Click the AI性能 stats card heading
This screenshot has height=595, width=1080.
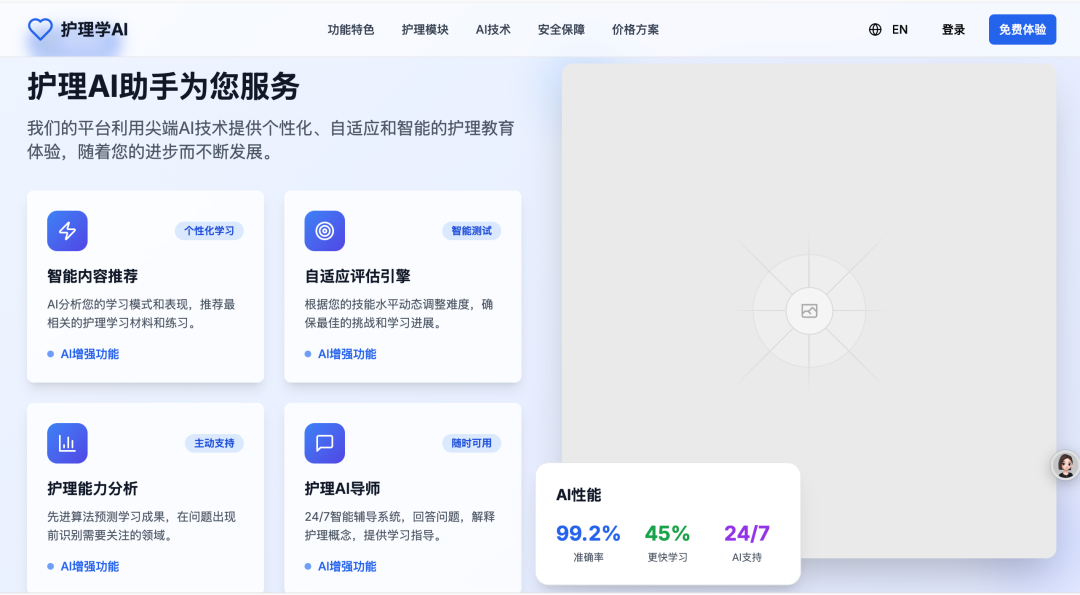click(x=578, y=495)
